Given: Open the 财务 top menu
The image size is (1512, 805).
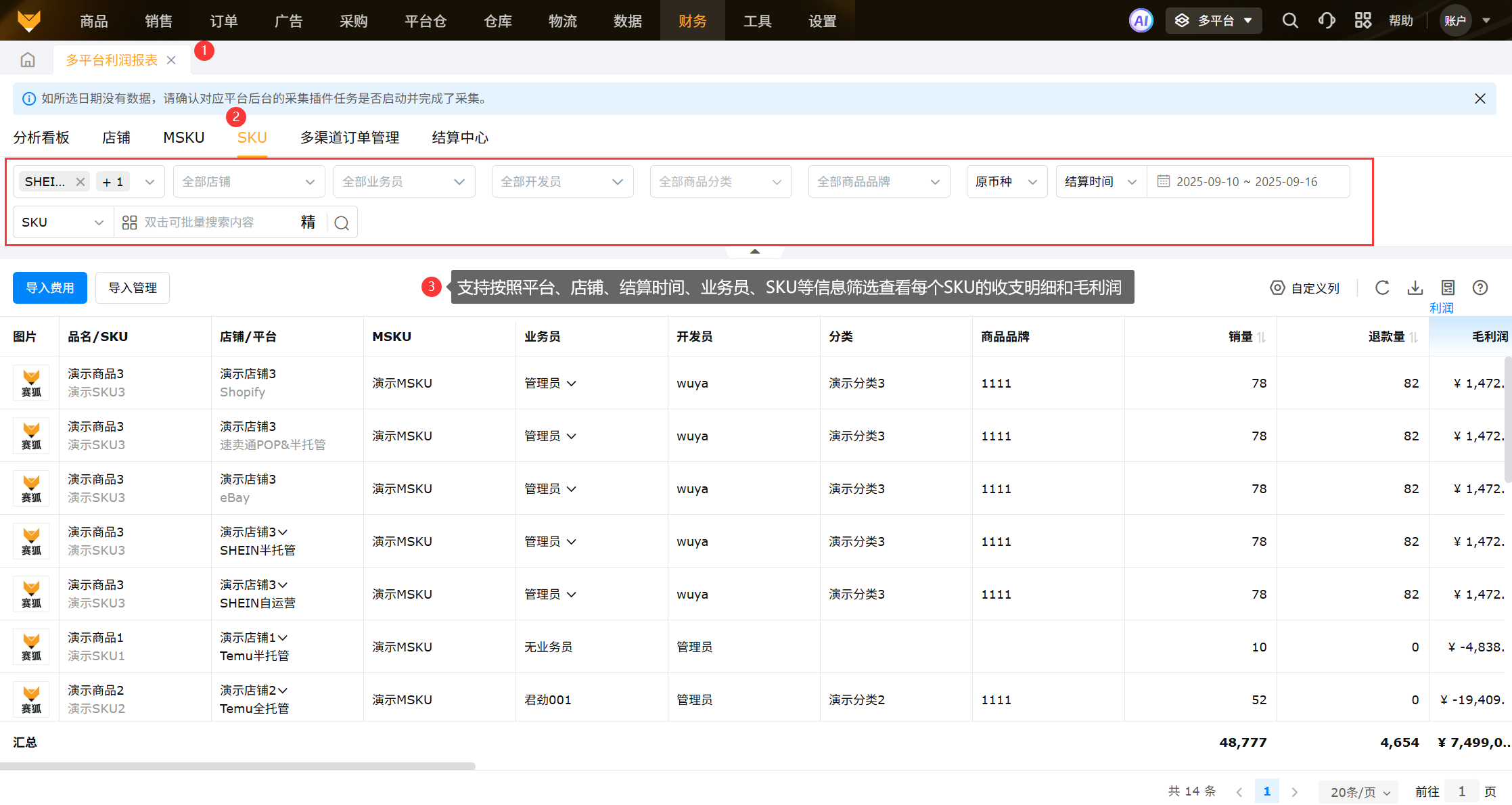Looking at the screenshot, I should (x=692, y=21).
